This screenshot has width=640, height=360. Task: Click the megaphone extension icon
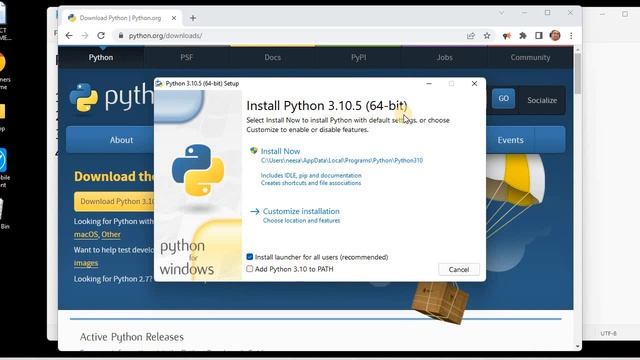pyautogui.click(x=507, y=36)
